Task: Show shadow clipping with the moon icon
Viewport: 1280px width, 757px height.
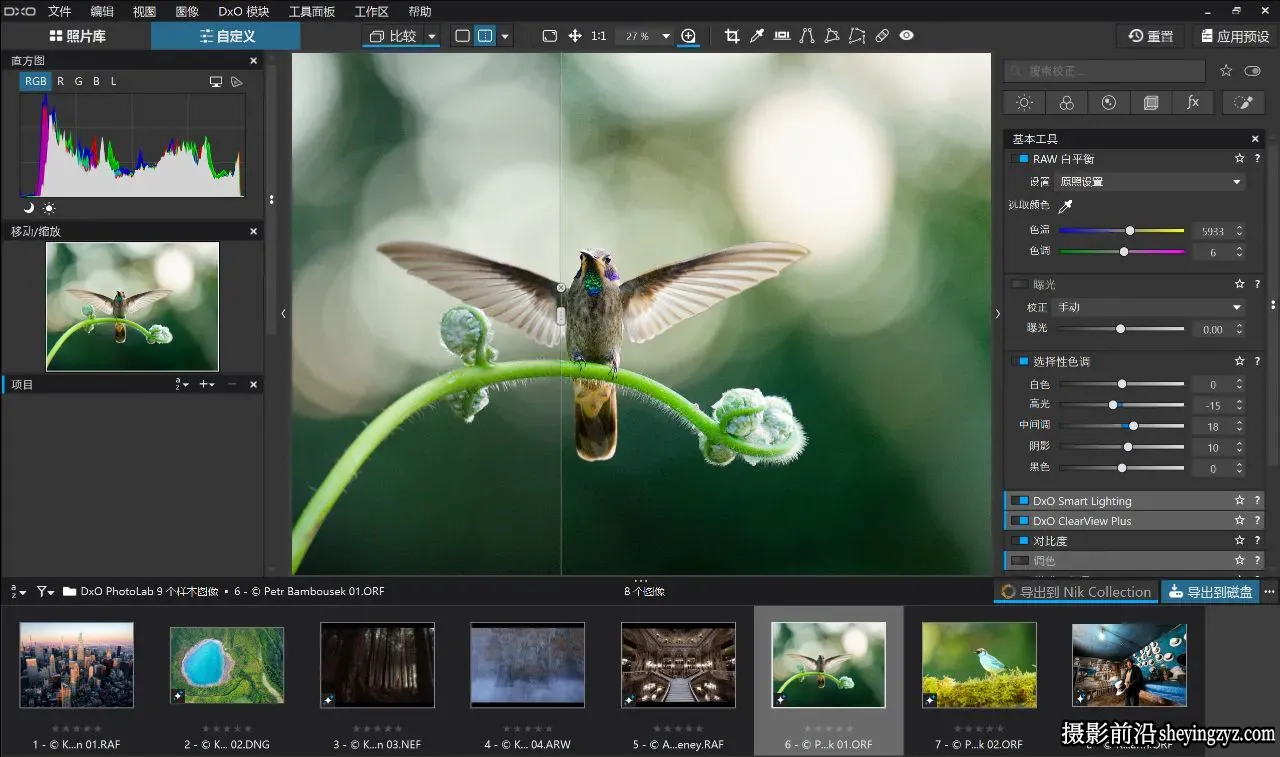Action: coord(29,208)
